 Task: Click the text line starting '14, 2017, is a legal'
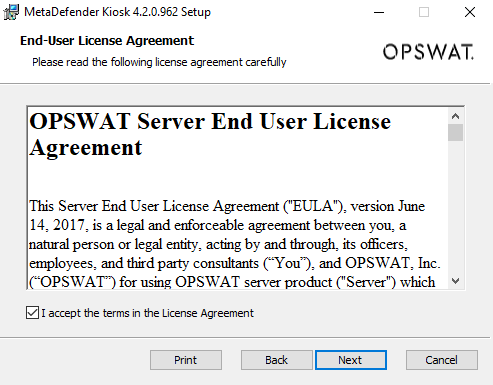coord(218,225)
